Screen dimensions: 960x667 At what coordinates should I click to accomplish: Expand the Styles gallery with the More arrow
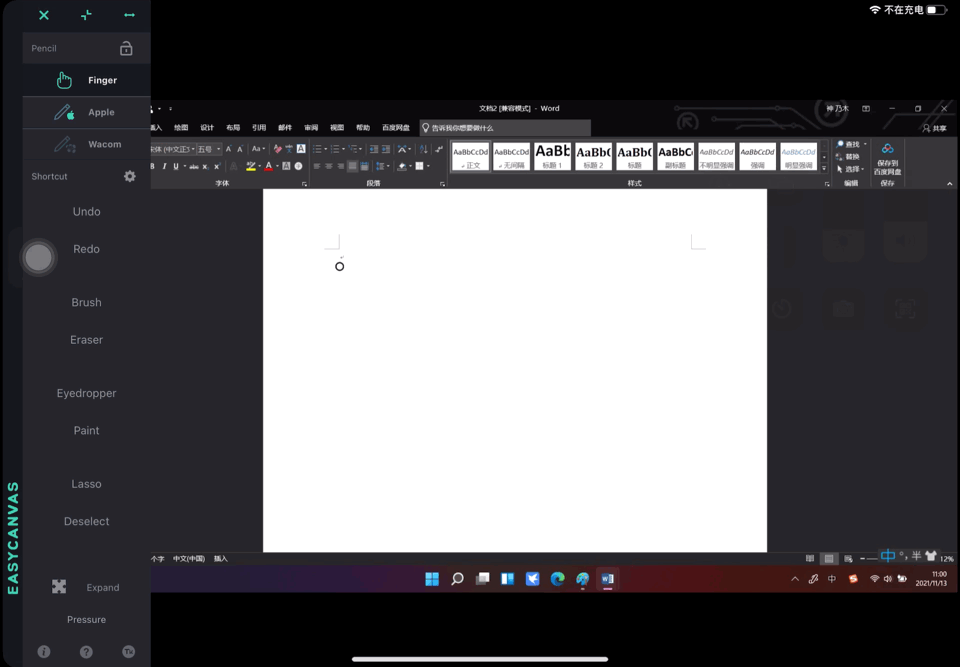tap(824, 168)
